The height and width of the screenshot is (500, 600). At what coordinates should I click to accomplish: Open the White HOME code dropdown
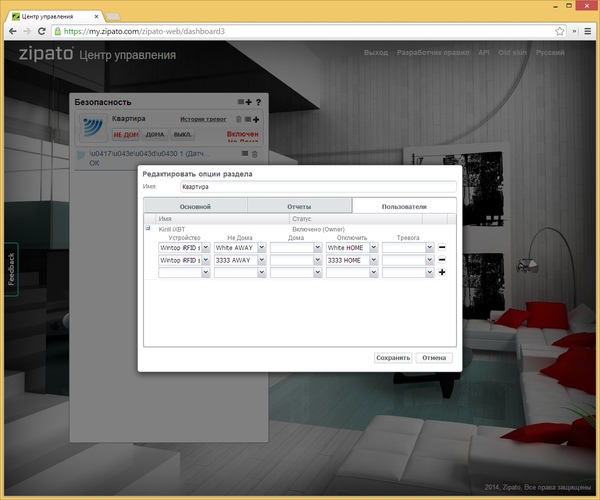374,248
